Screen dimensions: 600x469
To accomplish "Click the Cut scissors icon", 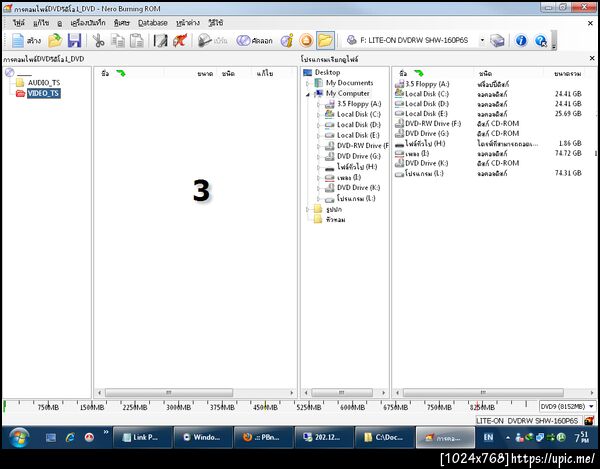I will pyautogui.click(x=98, y=40).
